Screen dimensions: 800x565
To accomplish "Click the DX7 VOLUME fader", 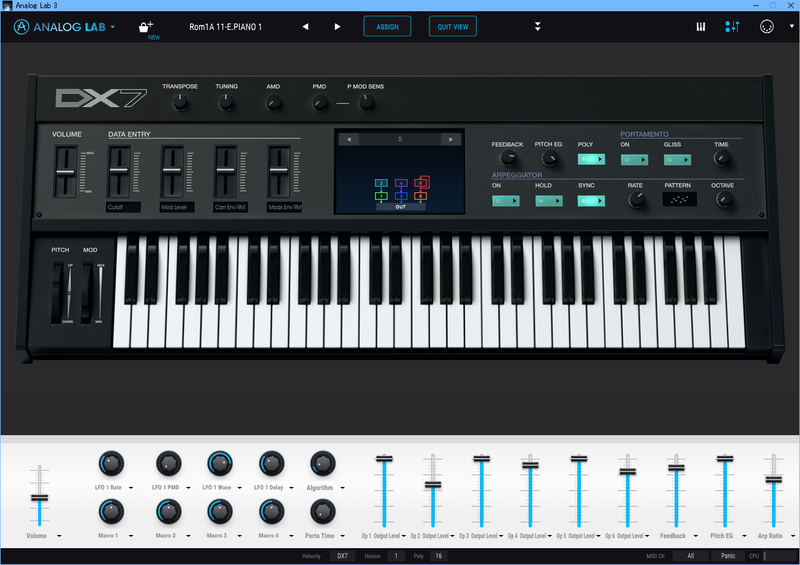I will click(65, 171).
